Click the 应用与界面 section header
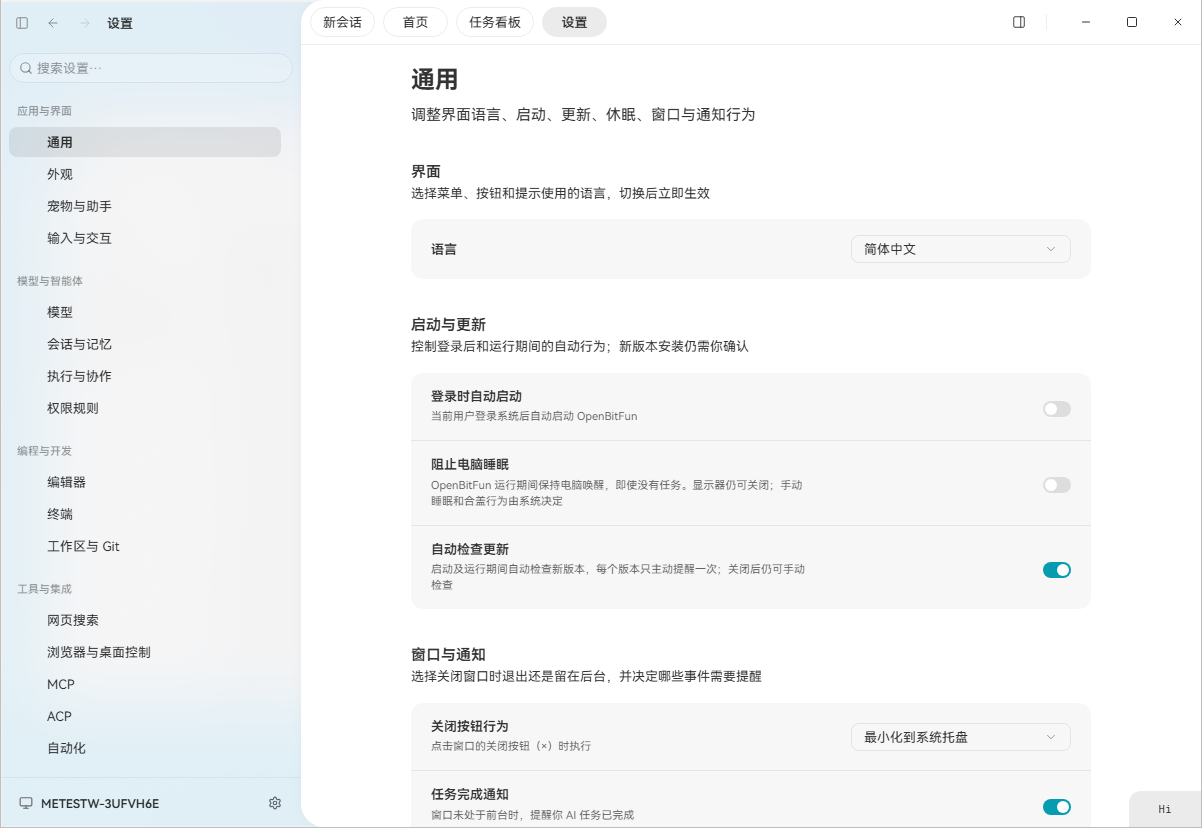This screenshot has width=1202, height=828. (45, 111)
